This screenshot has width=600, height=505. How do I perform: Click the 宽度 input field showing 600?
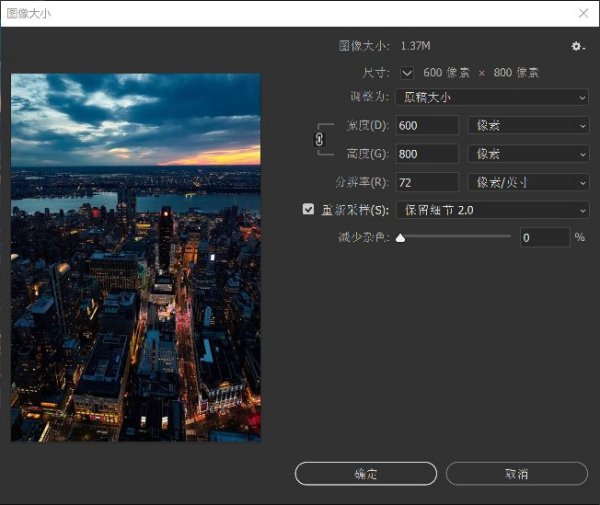coord(427,125)
